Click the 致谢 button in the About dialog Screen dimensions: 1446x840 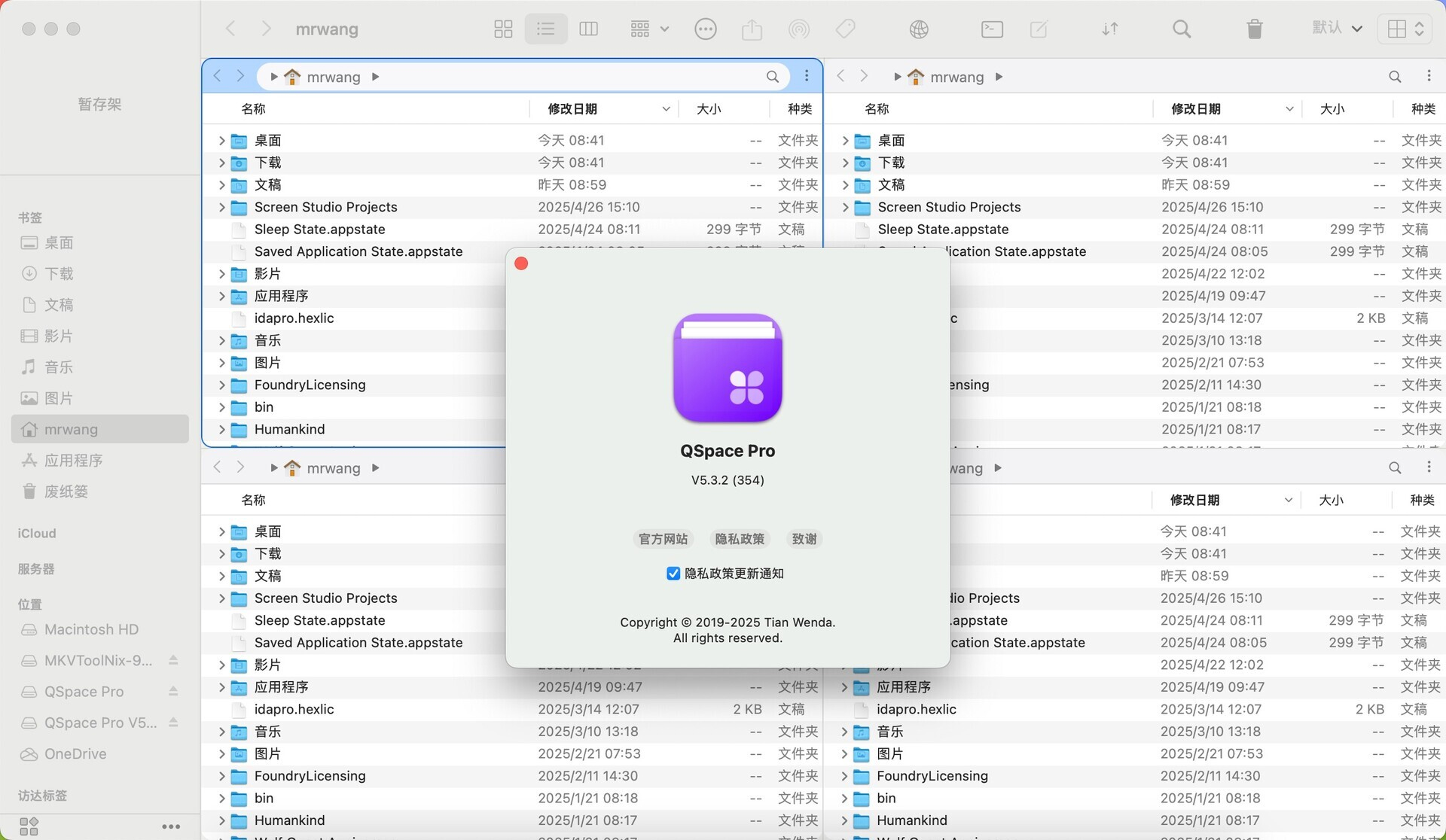click(x=803, y=539)
